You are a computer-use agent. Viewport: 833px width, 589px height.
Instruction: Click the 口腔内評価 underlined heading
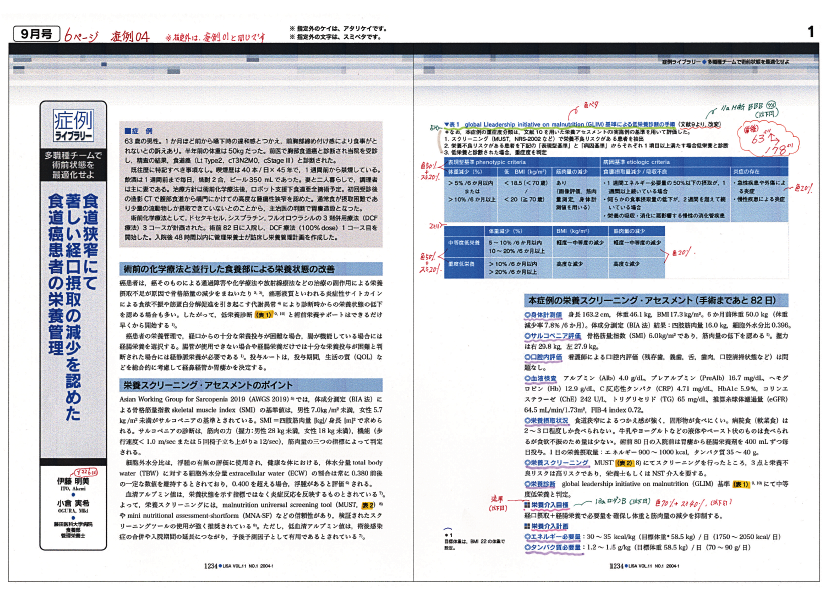point(551,355)
